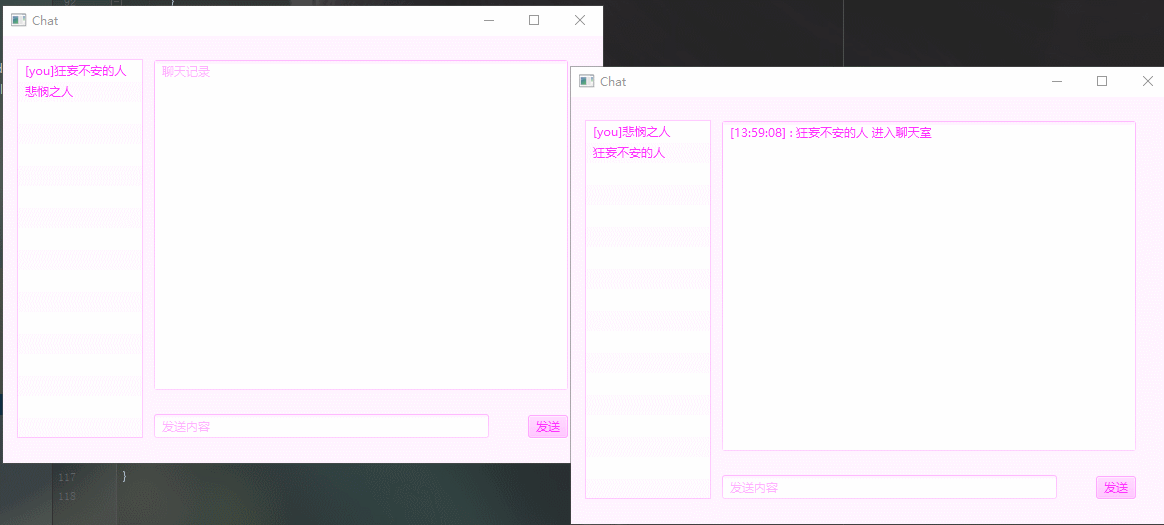Select 狂妄不安的人 in right window user list
The height and width of the screenshot is (525, 1164).
coord(648,153)
